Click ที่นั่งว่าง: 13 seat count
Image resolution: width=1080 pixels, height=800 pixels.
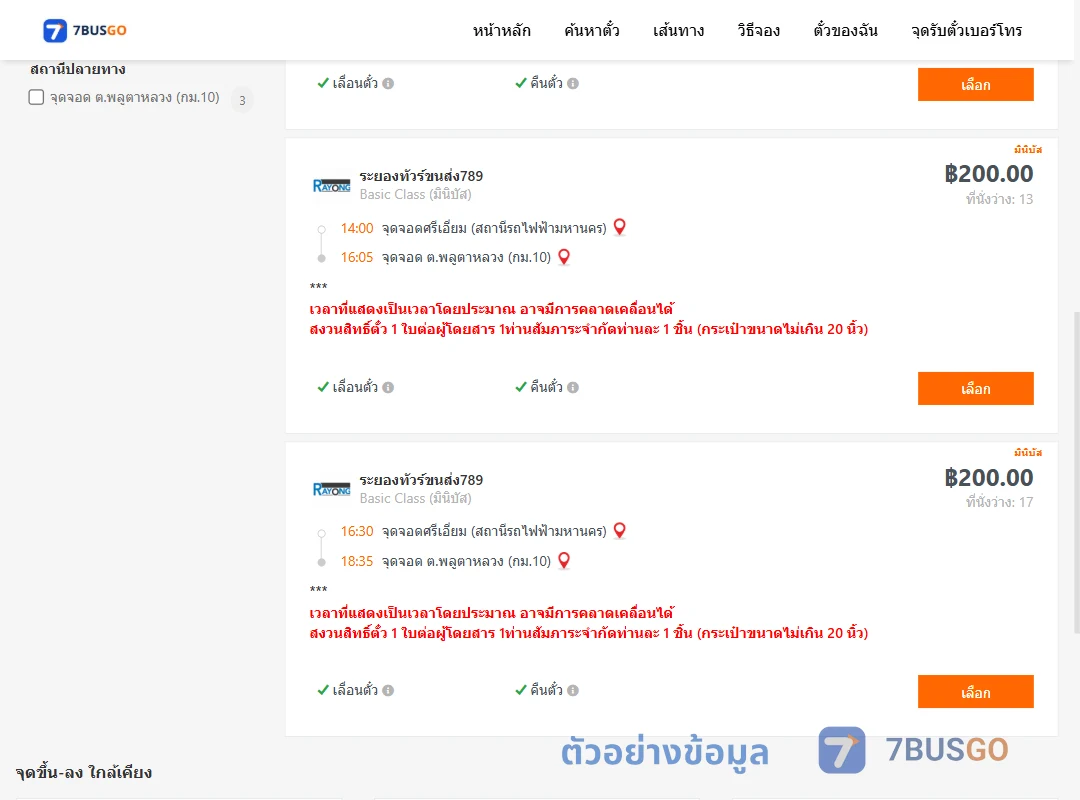tap(999, 199)
